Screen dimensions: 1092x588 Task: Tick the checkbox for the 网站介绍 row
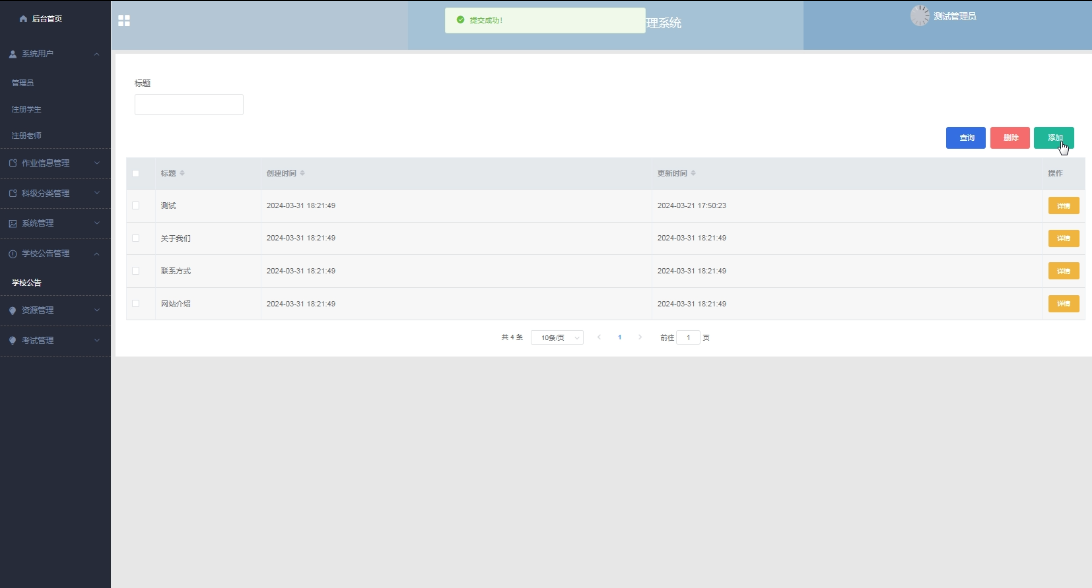pos(136,304)
